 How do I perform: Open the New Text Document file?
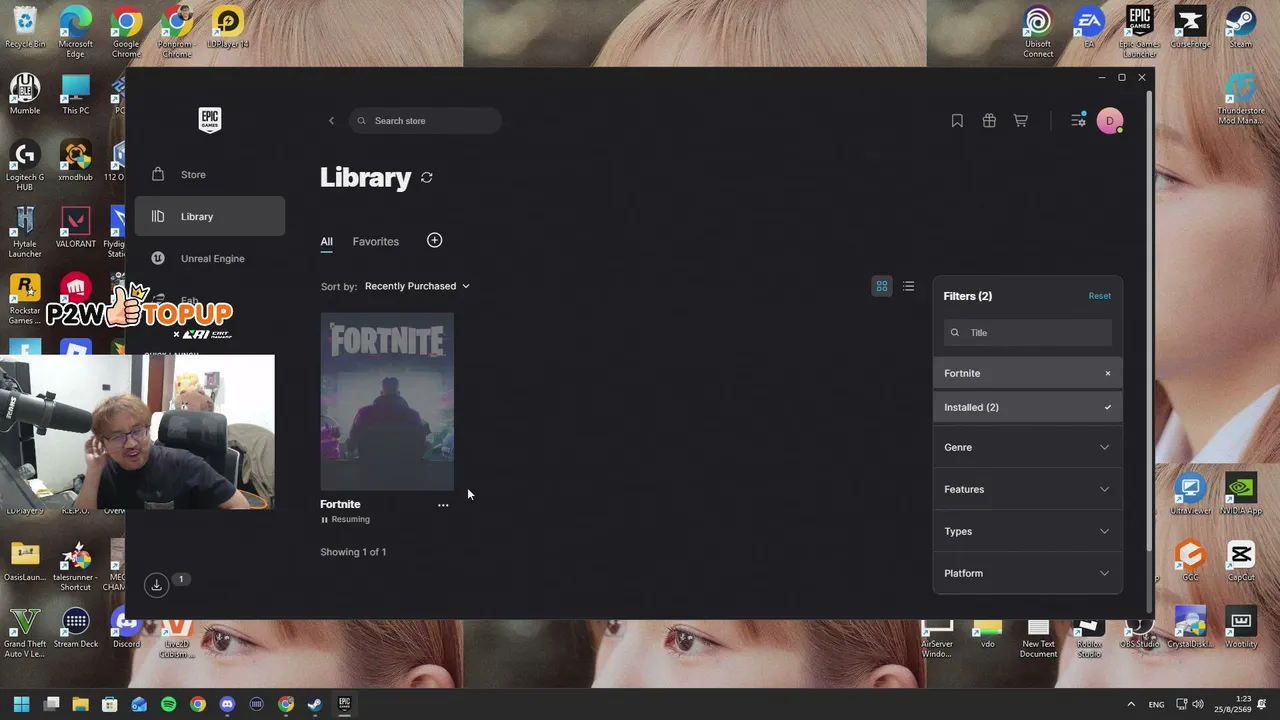(x=1038, y=637)
